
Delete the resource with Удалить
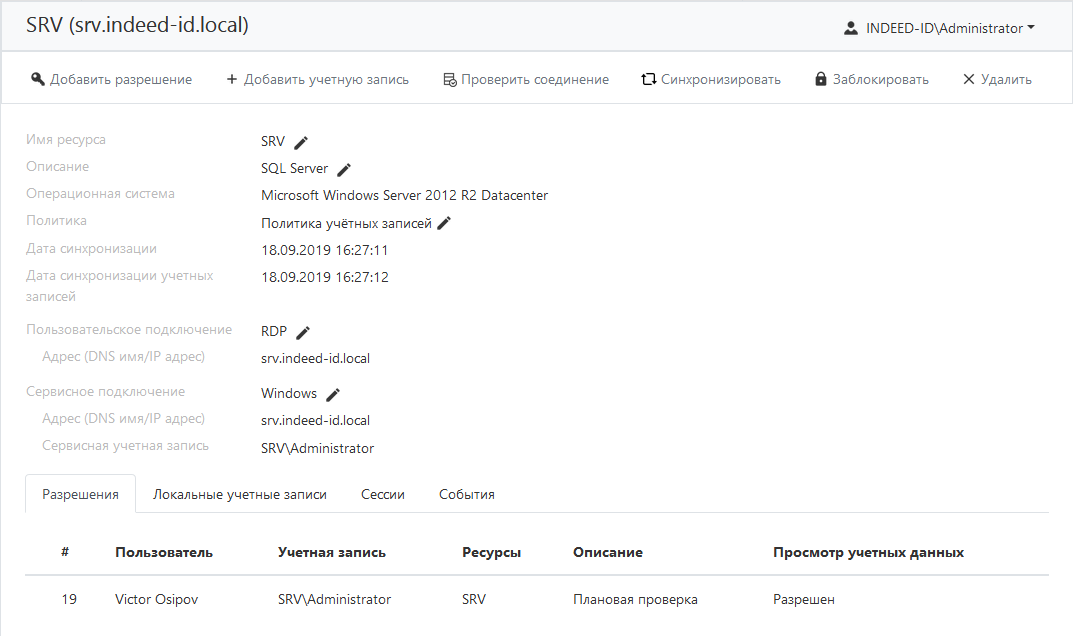tap(996, 79)
